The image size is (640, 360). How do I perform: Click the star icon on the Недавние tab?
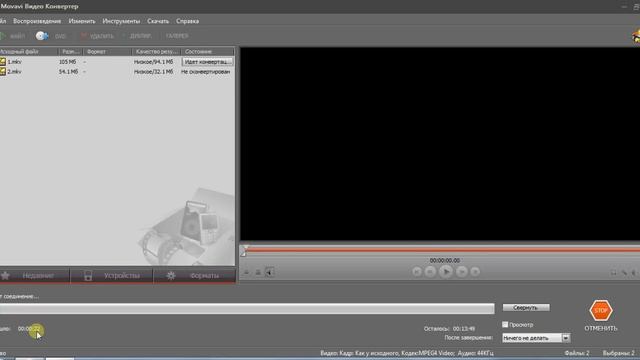pyautogui.click(x=5, y=276)
